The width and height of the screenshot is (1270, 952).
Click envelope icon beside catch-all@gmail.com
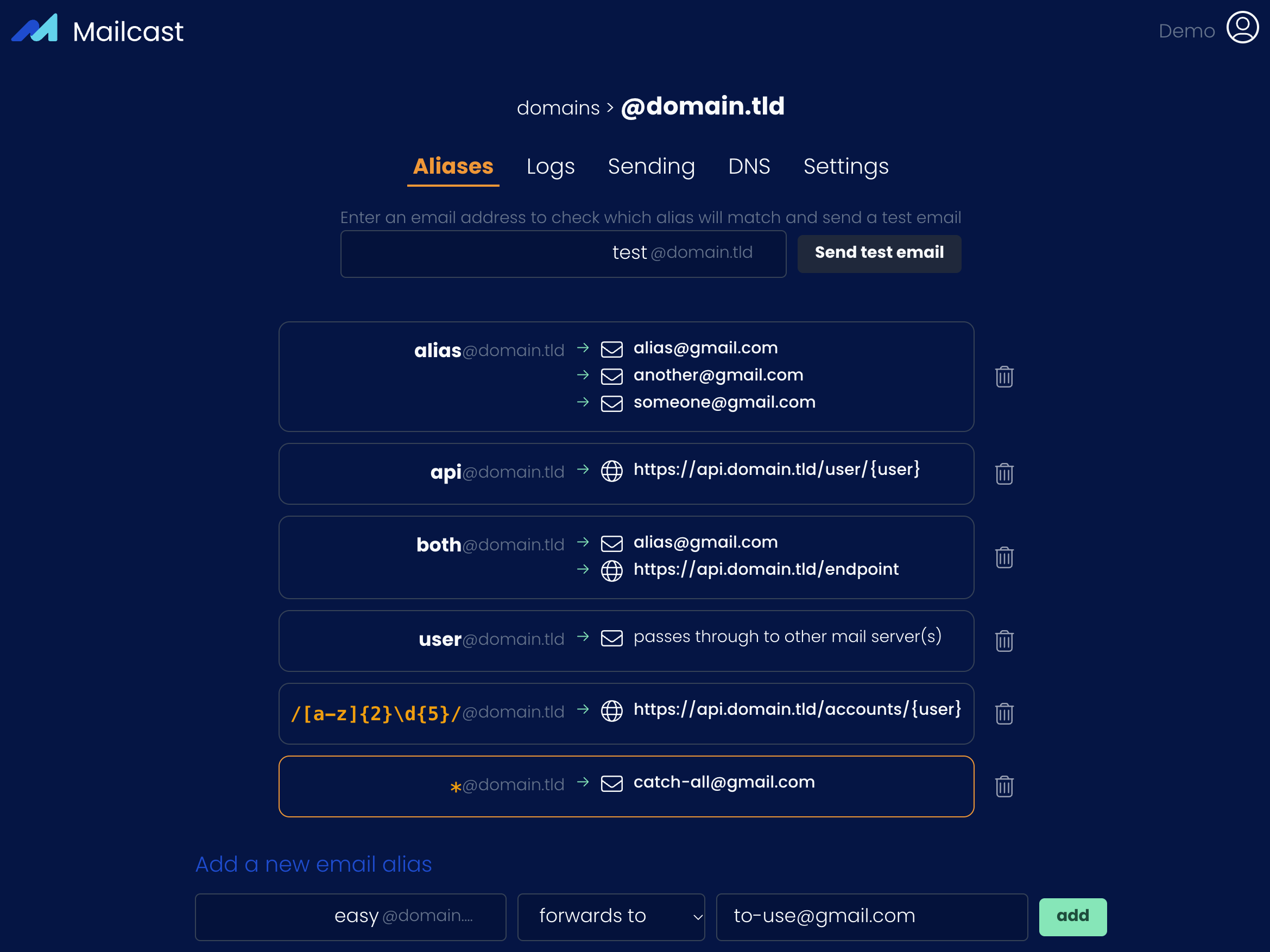point(611,783)
